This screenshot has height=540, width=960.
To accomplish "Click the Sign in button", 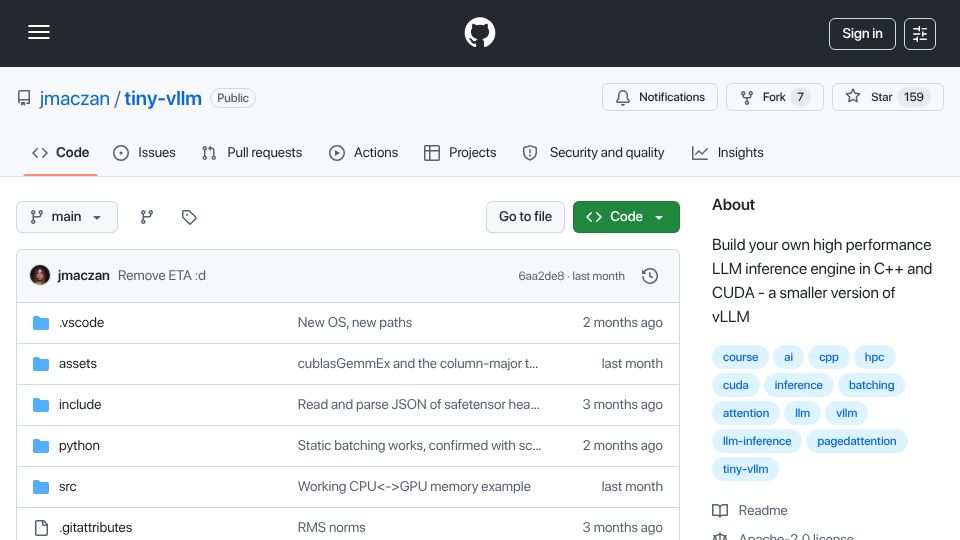I will tap(862, 34).
